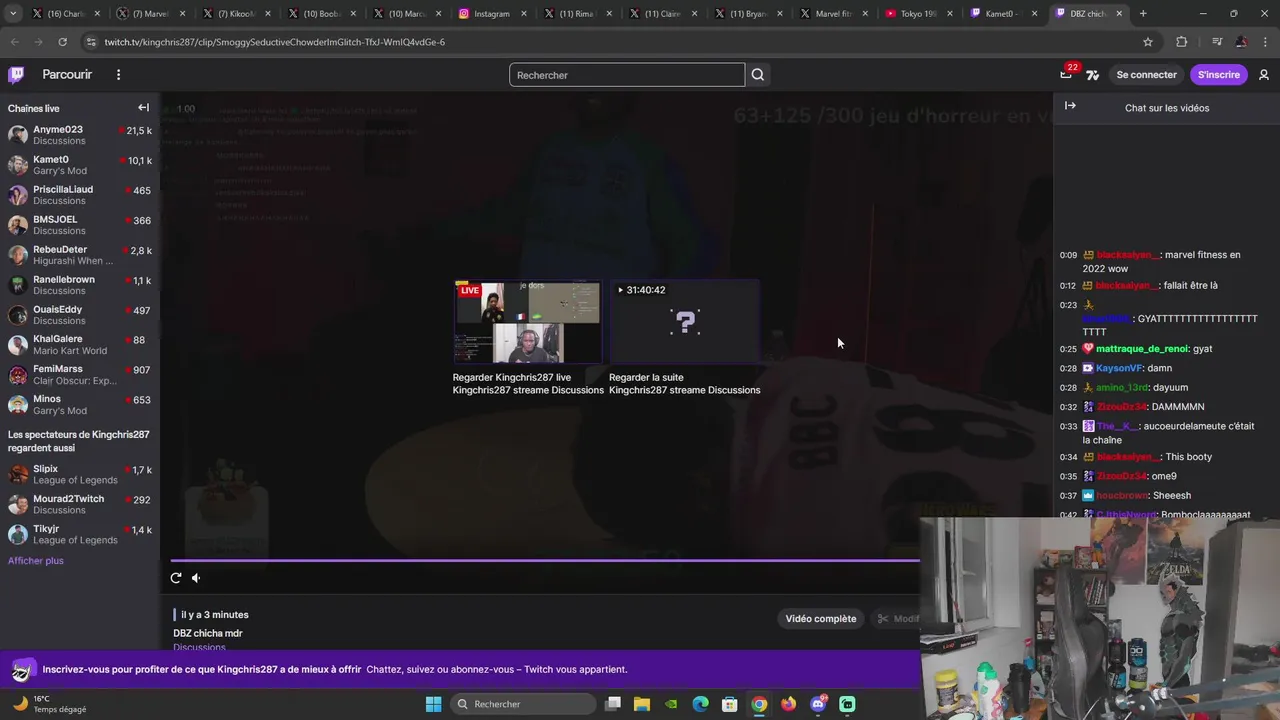The height and width of the screenshot is (720, 1280).
Task: Open NVIDIA app from taskbar
Action: tap(671, 704)
